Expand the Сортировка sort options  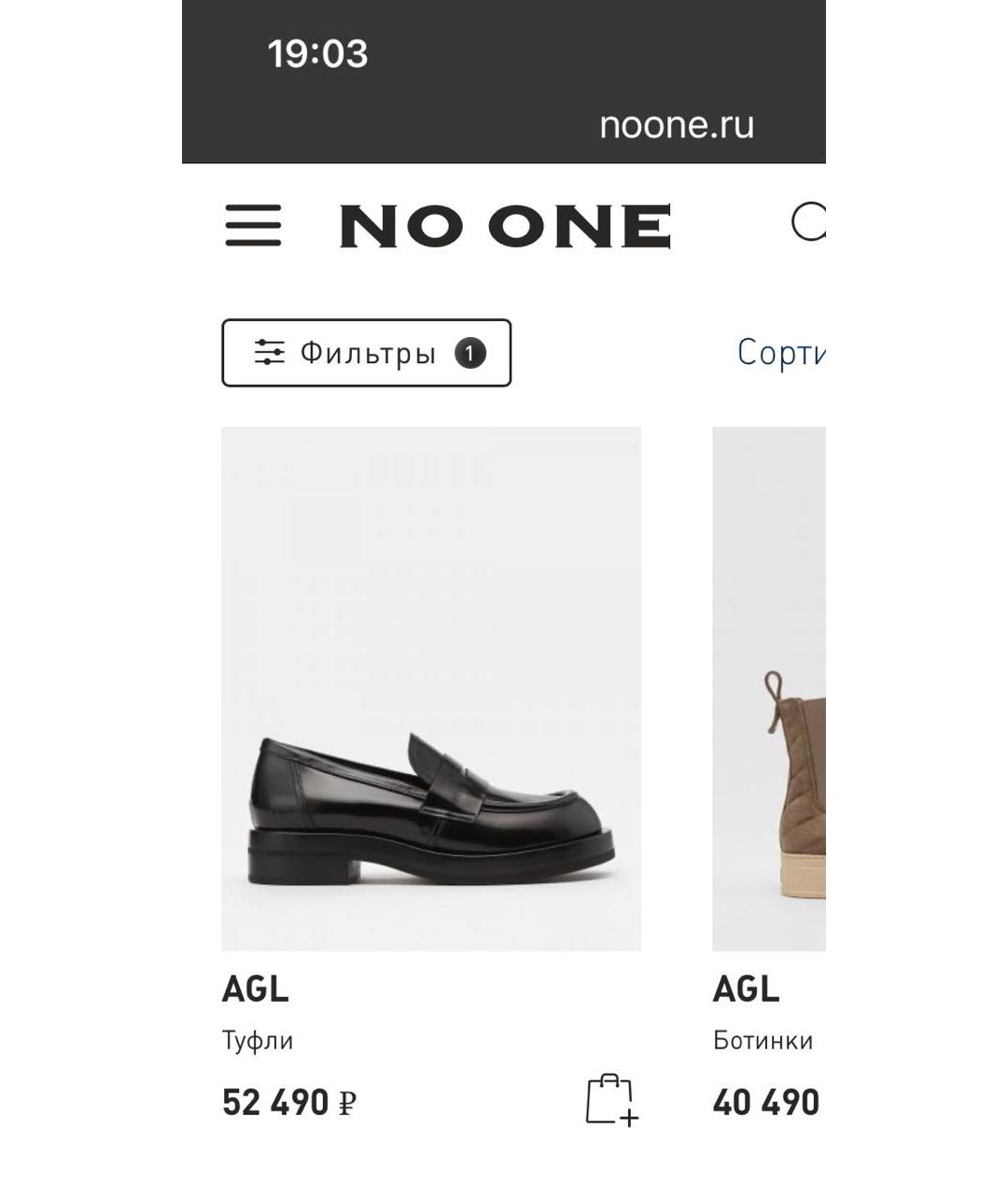pos(781,353)
